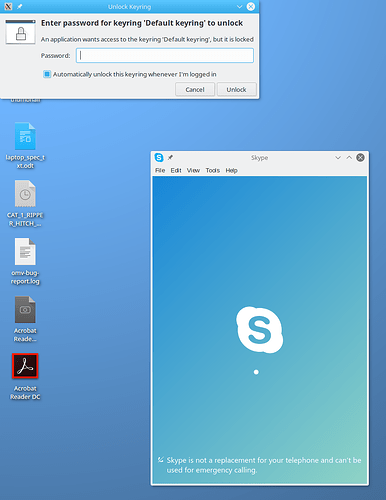Maximize the Skype window with the up chevron
This screenshot has width=386, height=500.
(349, 157)
